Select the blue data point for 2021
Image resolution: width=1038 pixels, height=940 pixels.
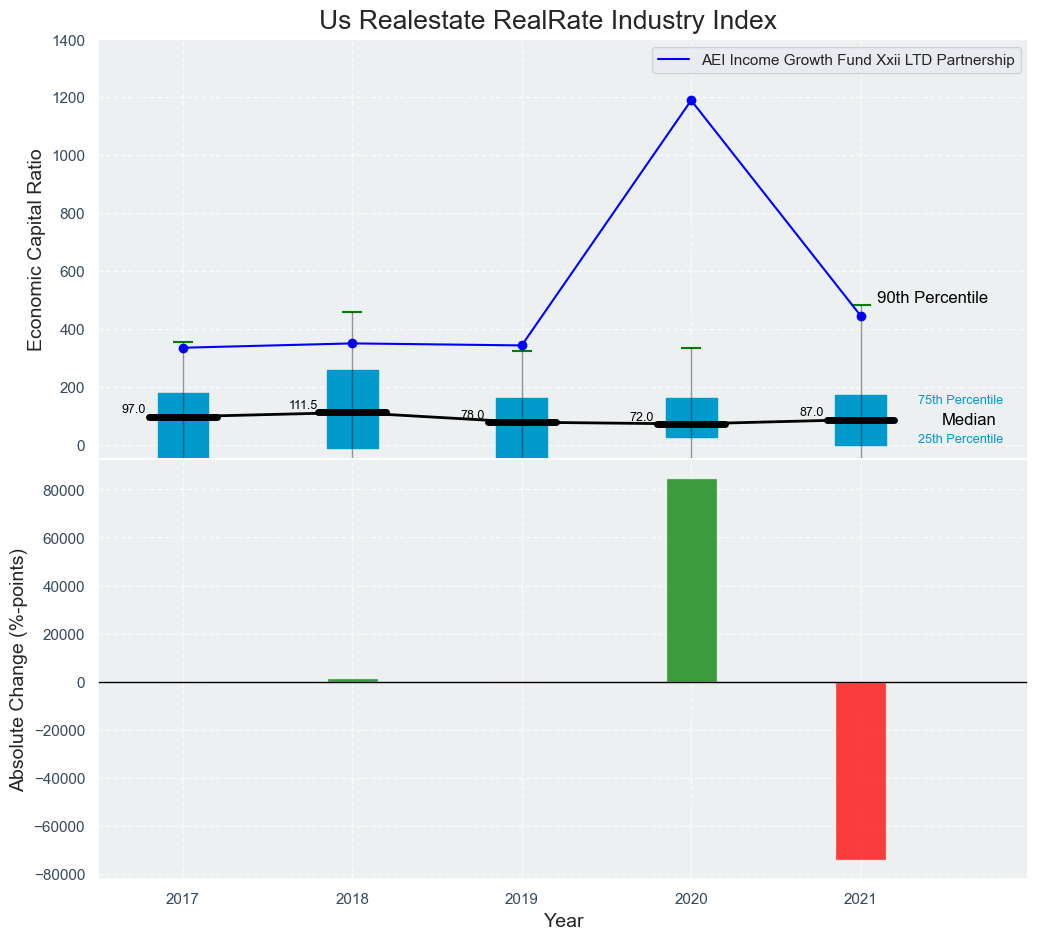pos(861,316)
